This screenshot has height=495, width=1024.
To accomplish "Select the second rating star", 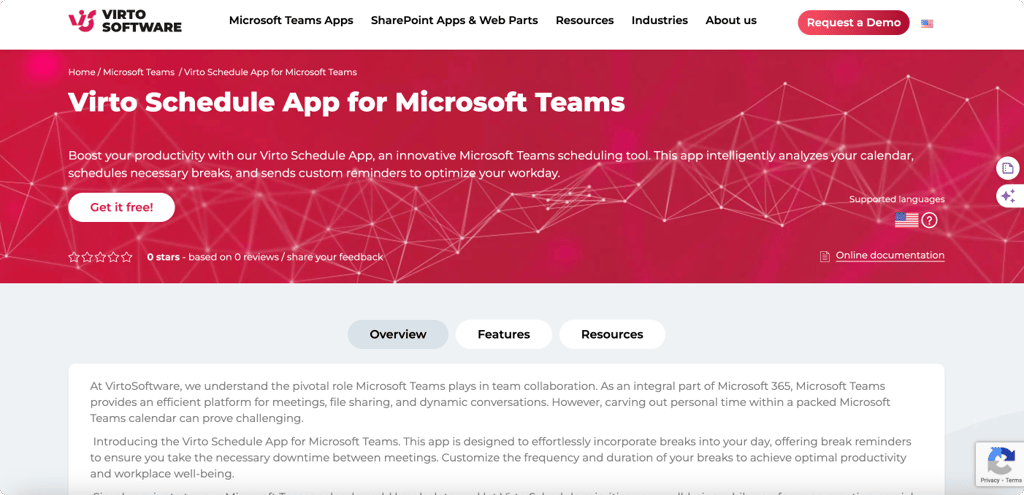I will click(x=87, y=257).
